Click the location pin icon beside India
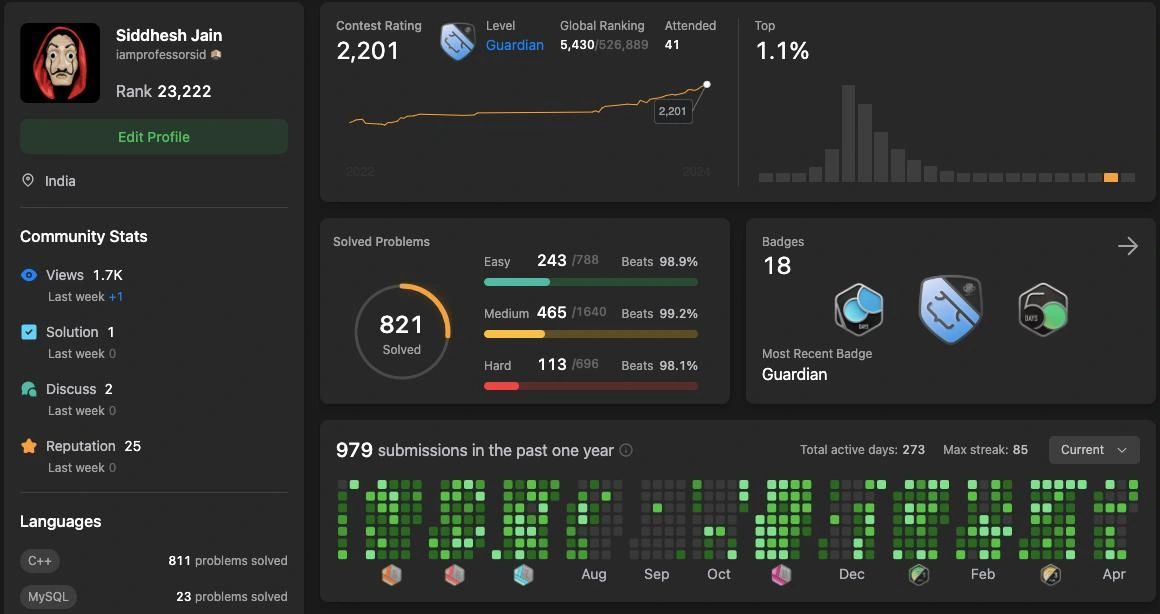 pos(28,181)
